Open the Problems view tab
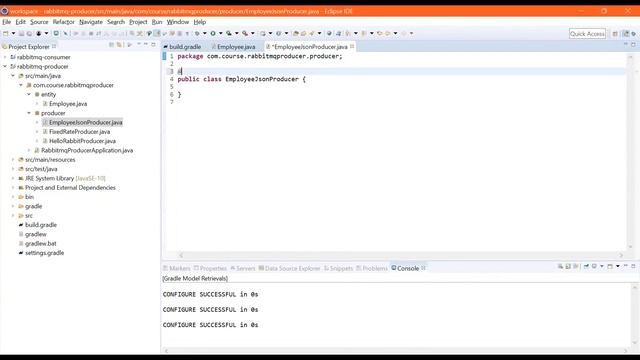 point(372,268)
